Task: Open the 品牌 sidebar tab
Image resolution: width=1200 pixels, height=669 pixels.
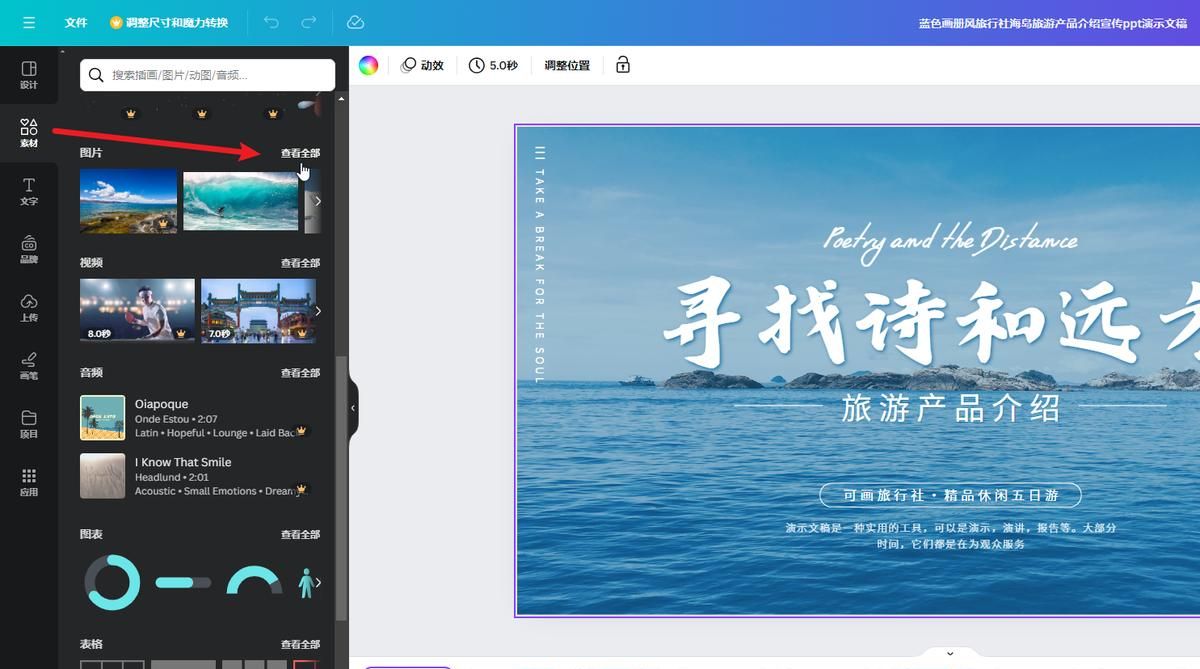Action: point(29,249)
